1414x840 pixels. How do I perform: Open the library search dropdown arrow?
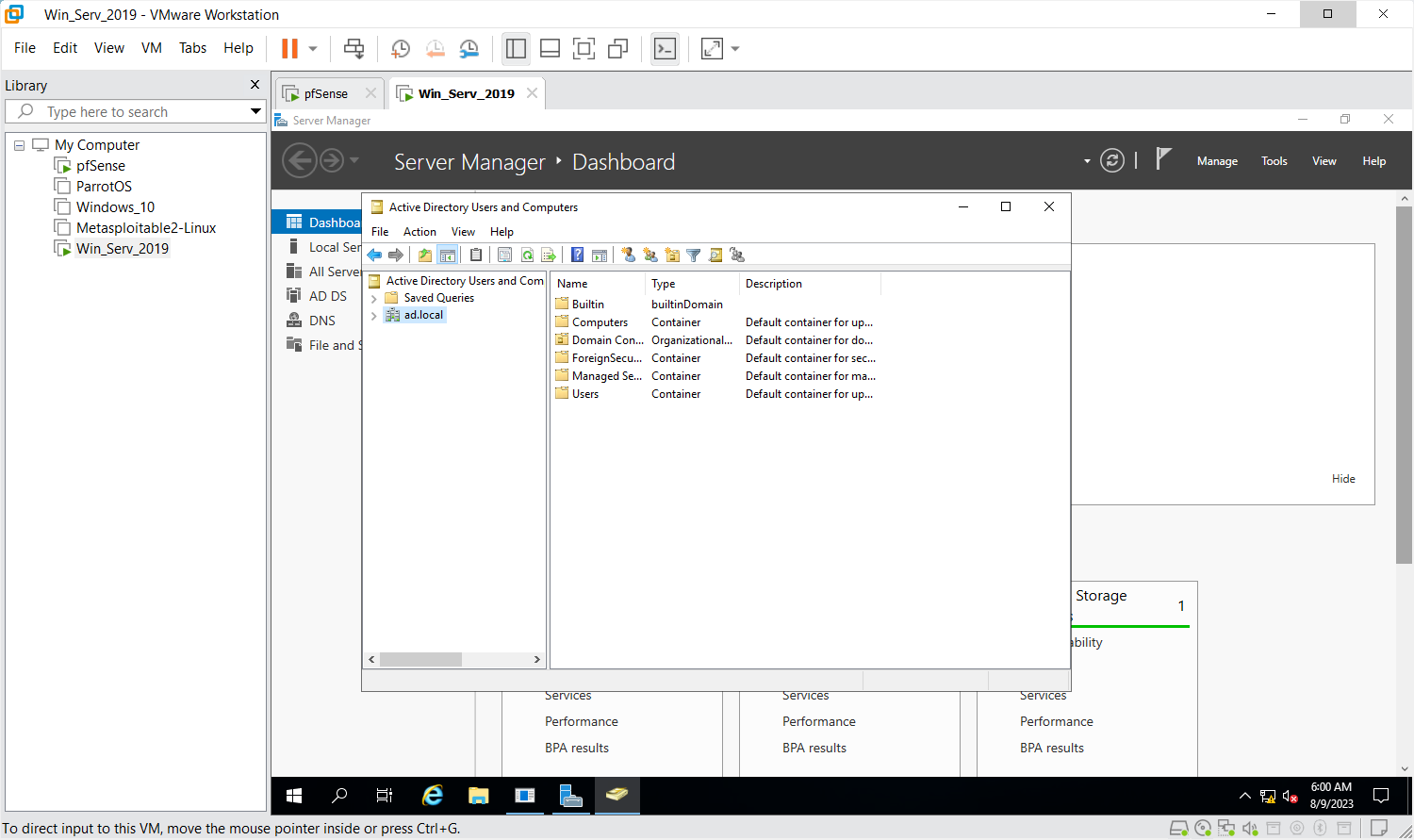coord(255,111)
